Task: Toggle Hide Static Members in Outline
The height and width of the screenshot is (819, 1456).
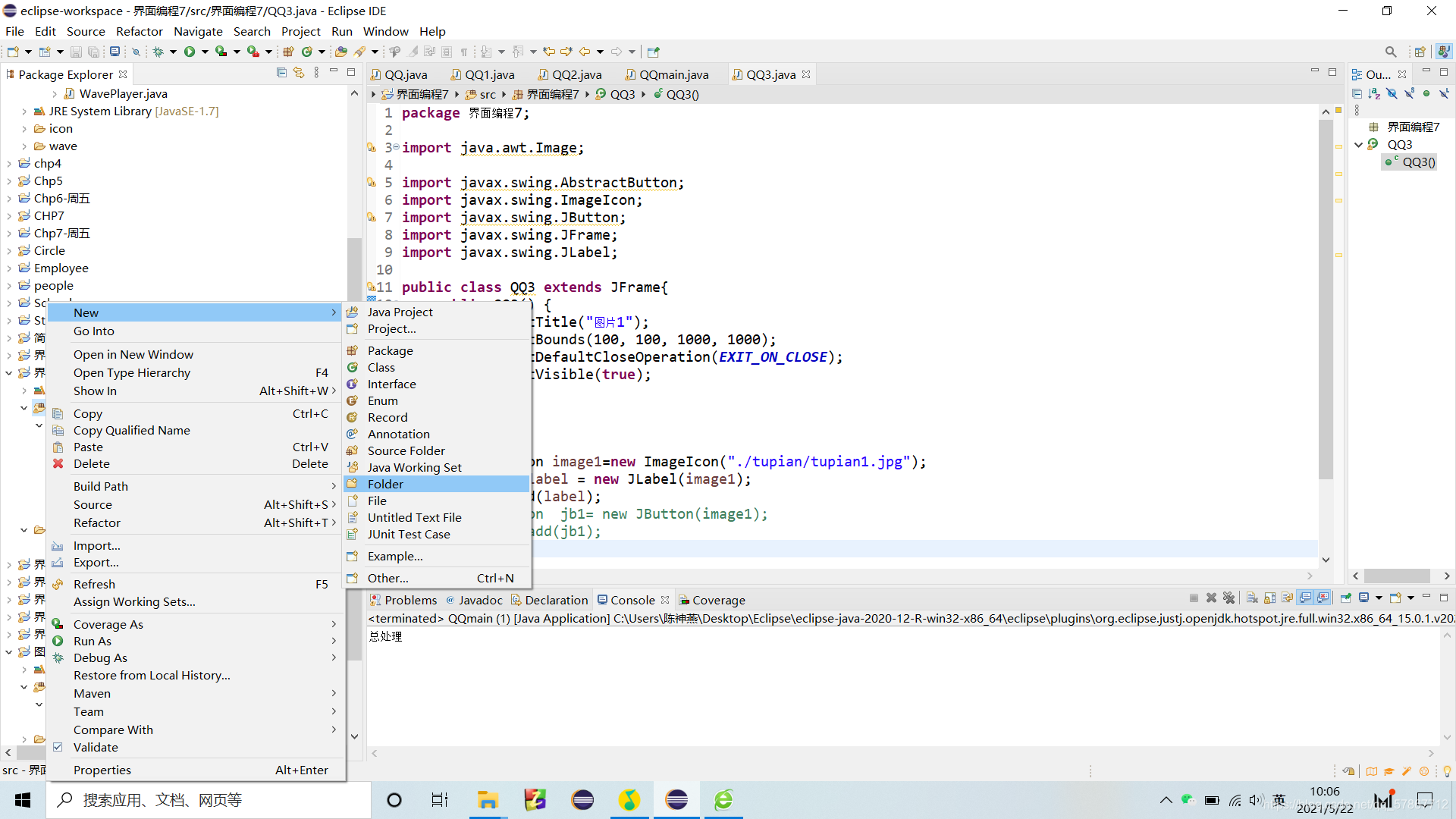Action: tap(1409, 93)
